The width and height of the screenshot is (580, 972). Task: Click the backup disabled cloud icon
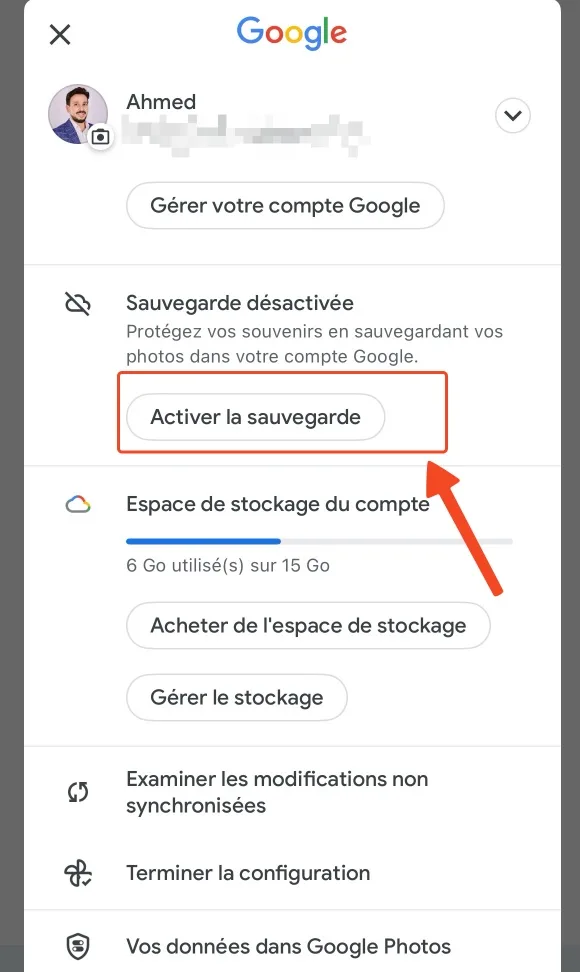[x=79, y=303]
